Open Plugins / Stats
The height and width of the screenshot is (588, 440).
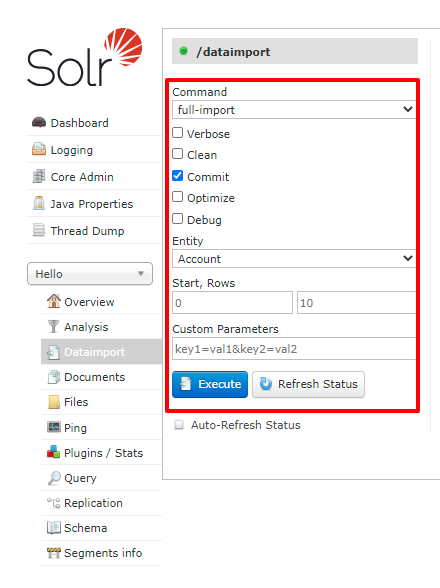point(104,453)
